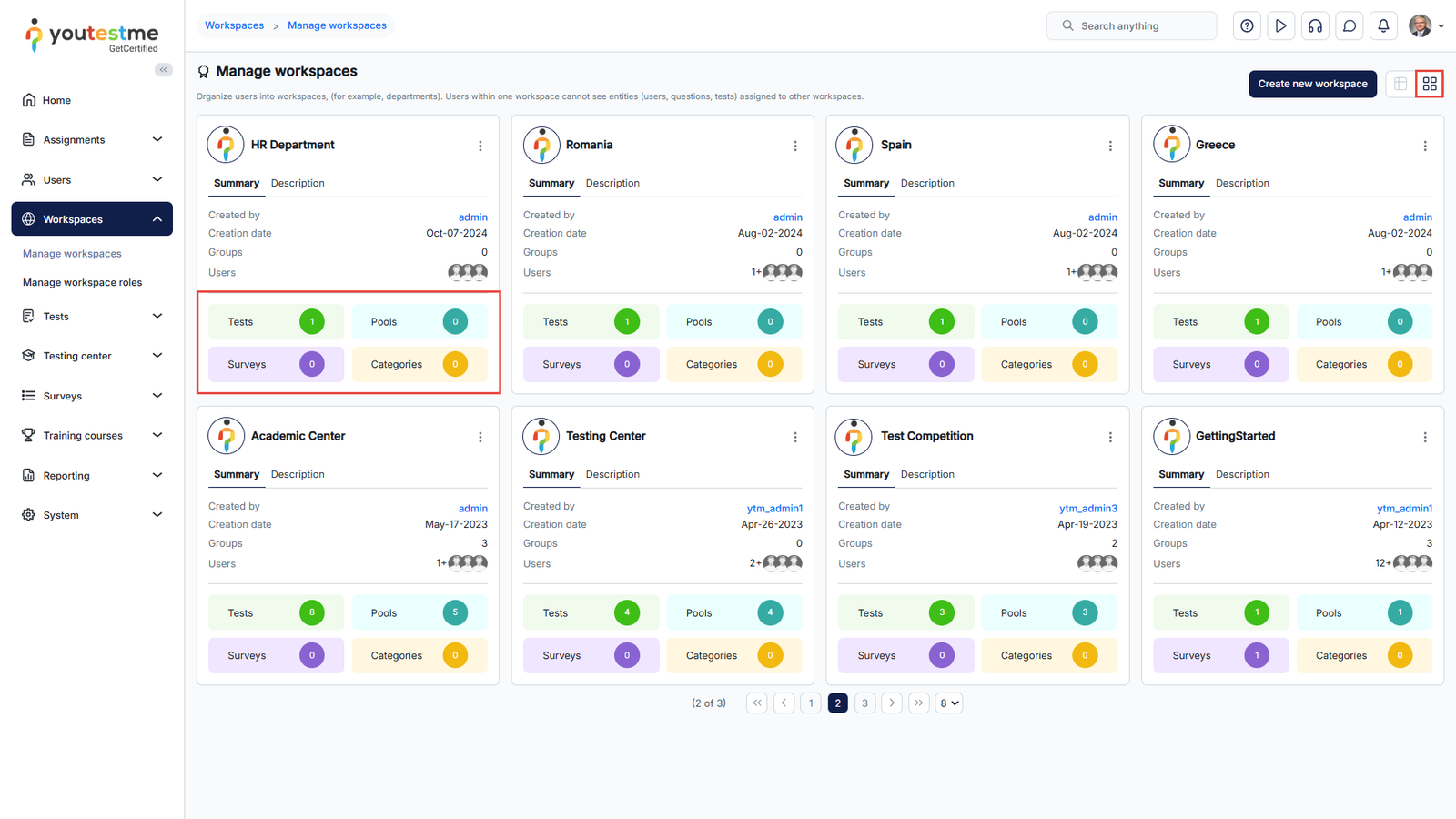Open the chat bubble icon
Screen dimensions: 1456x819
(1350, 26)
